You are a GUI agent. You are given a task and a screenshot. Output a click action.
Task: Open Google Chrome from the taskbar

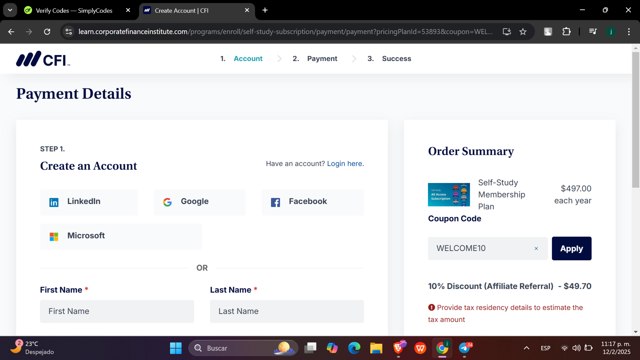[x=442, y=348]
